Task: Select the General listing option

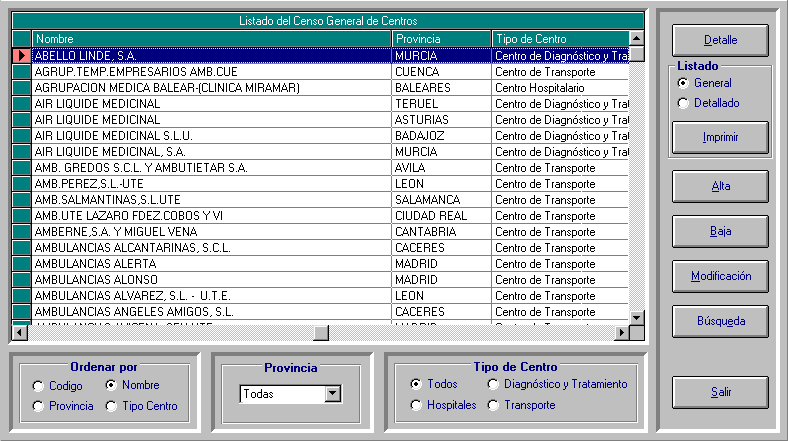Action: [x=683, y=83]
